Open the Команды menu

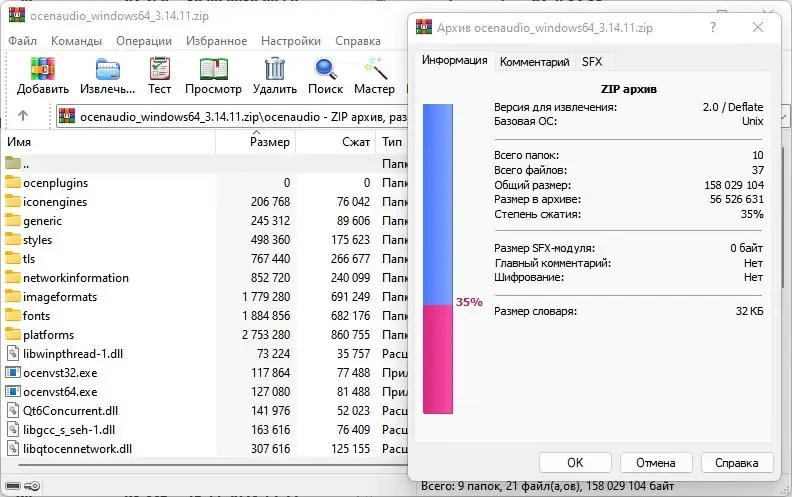(x=76, y=41)
